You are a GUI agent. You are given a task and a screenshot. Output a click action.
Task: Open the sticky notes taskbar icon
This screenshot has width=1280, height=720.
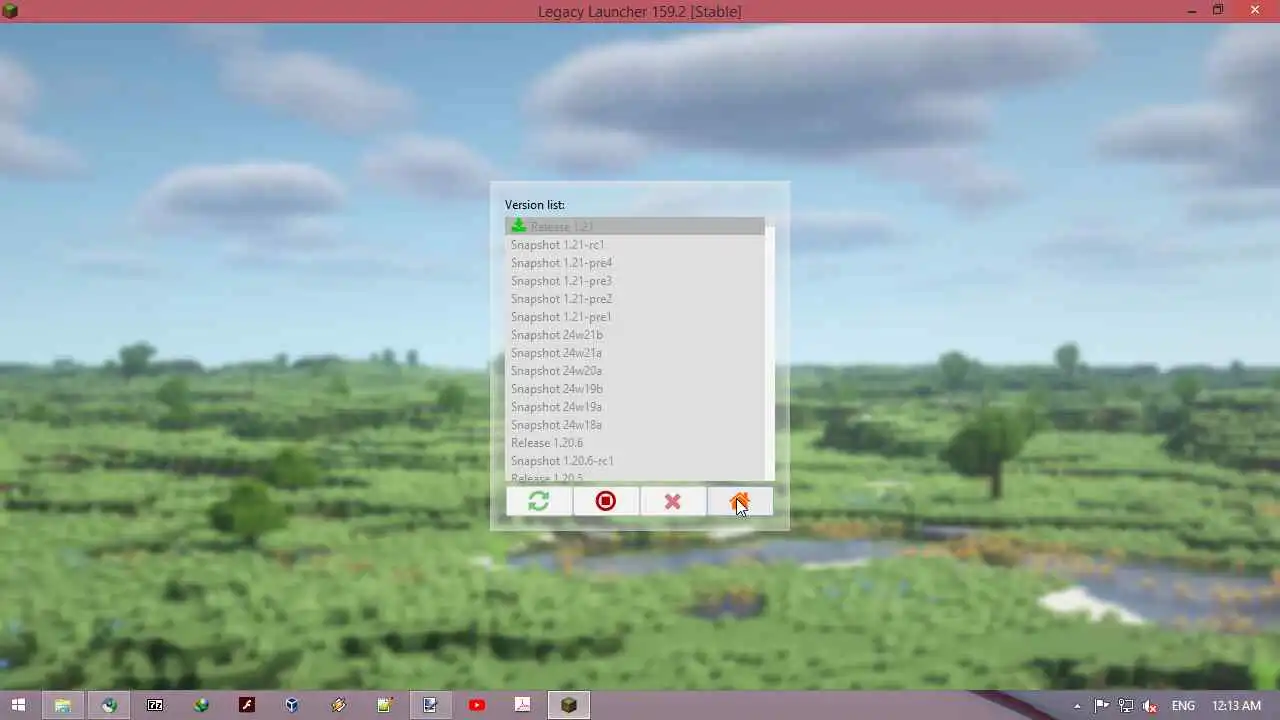(384, 705)
